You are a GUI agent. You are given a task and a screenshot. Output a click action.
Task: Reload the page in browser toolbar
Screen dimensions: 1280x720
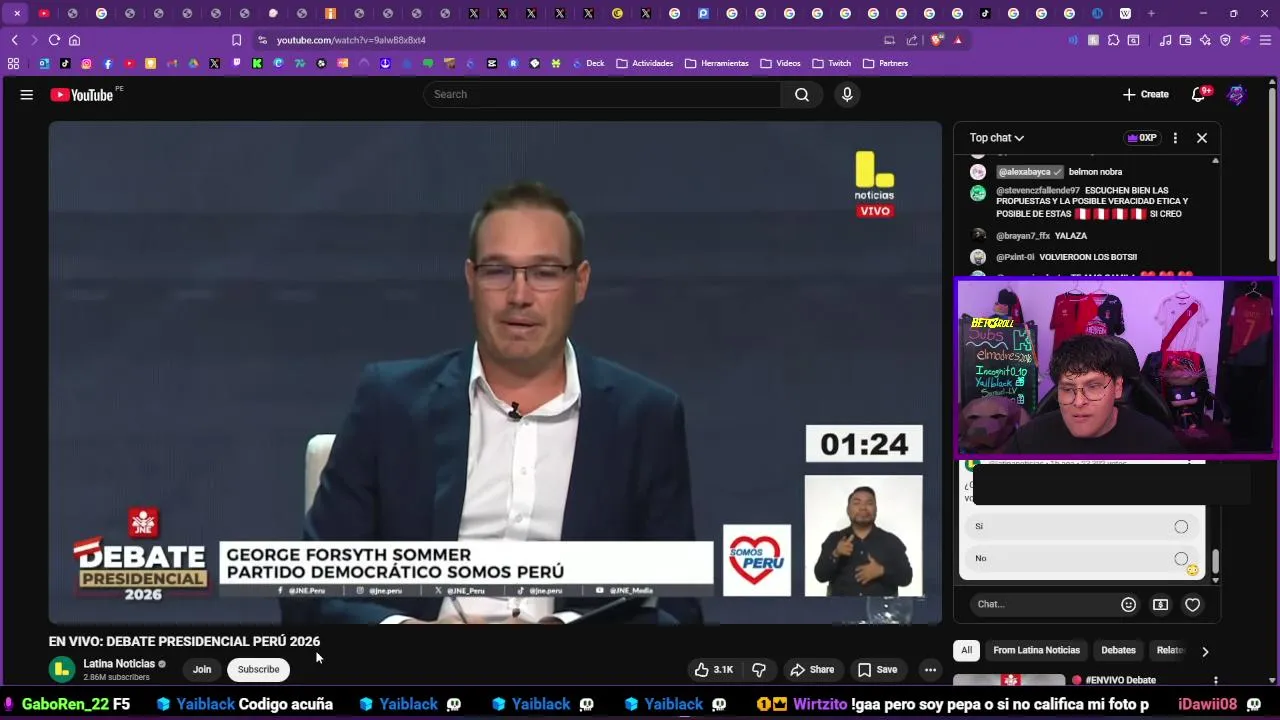(x=54, y=40)
